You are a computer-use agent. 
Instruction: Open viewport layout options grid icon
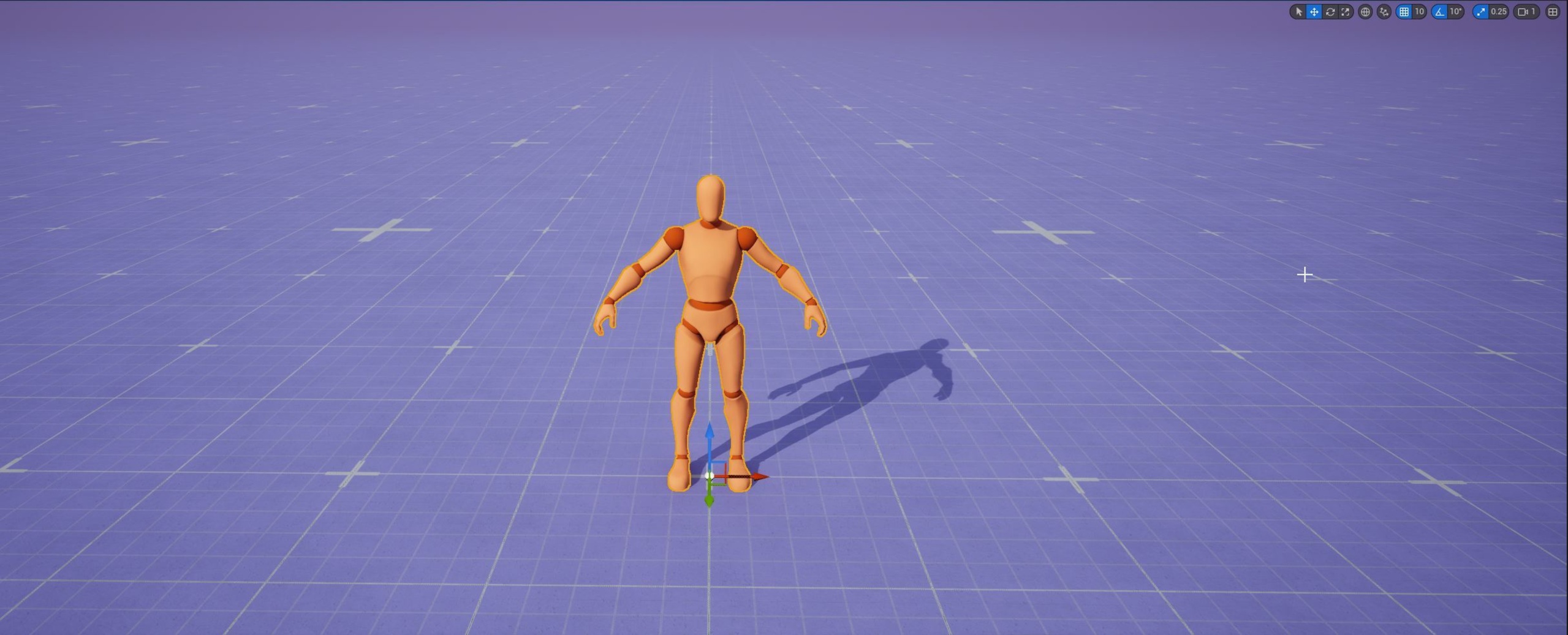tap(1553, 12)
